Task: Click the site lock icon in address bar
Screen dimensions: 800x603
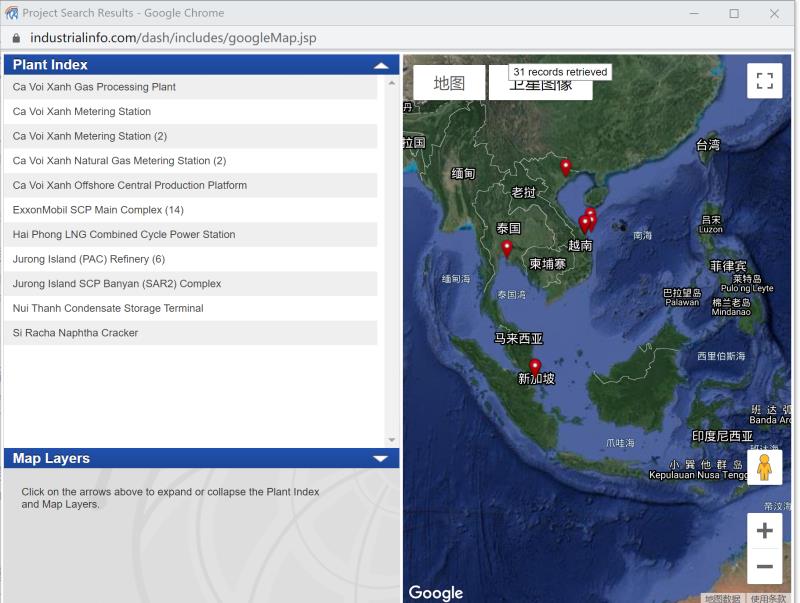Action: tap(16, 38)
